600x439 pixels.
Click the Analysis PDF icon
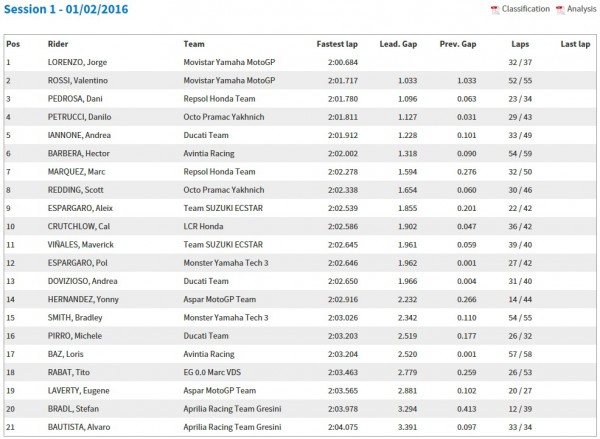[560, 10]
